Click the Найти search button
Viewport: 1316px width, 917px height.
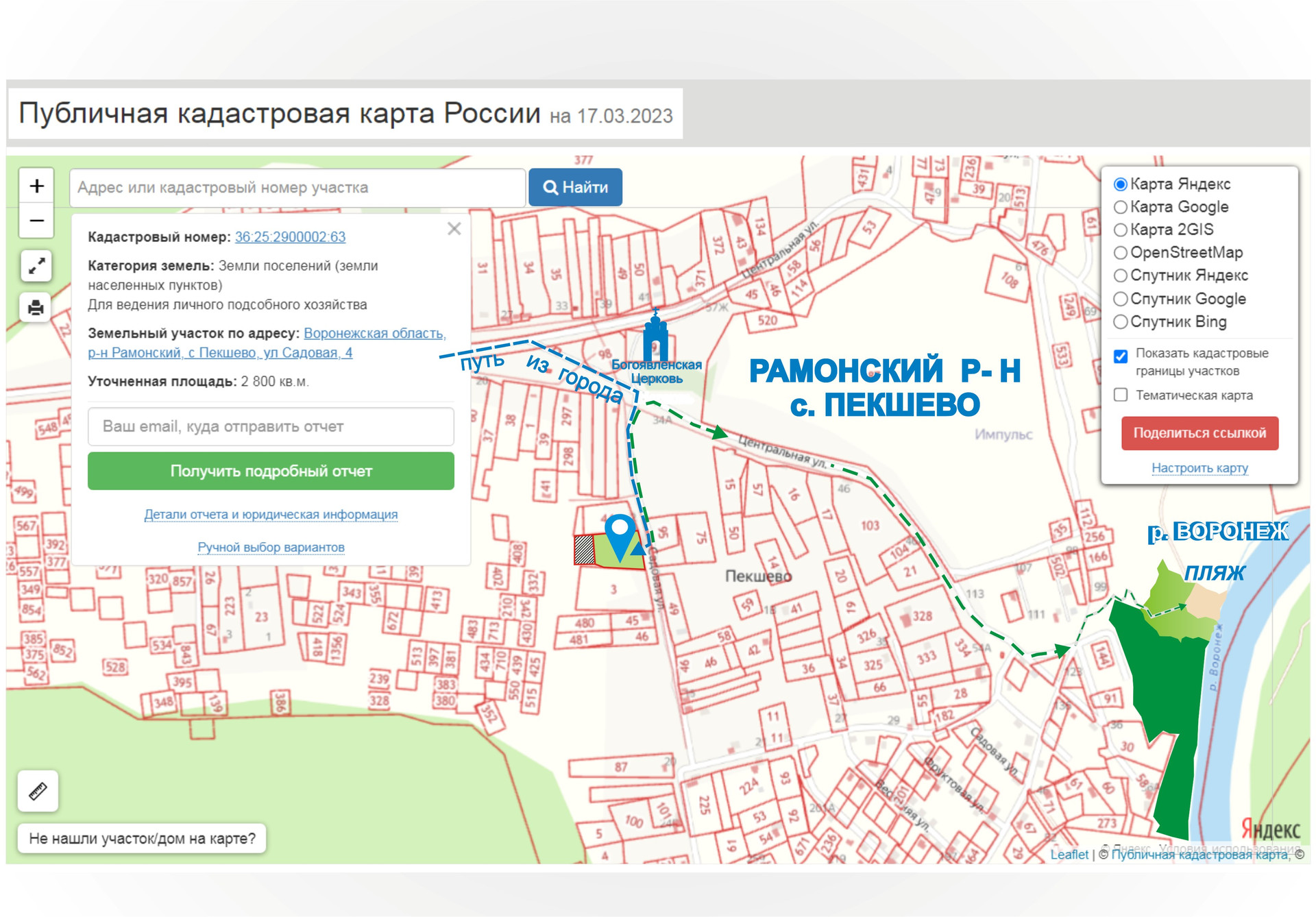click(x=575, y=187)
